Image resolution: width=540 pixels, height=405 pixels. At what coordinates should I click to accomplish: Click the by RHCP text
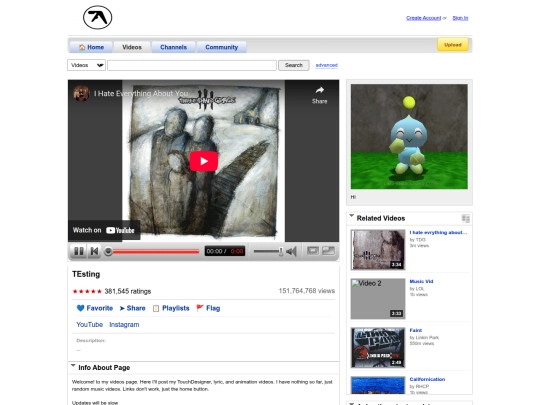click(419, 386)
